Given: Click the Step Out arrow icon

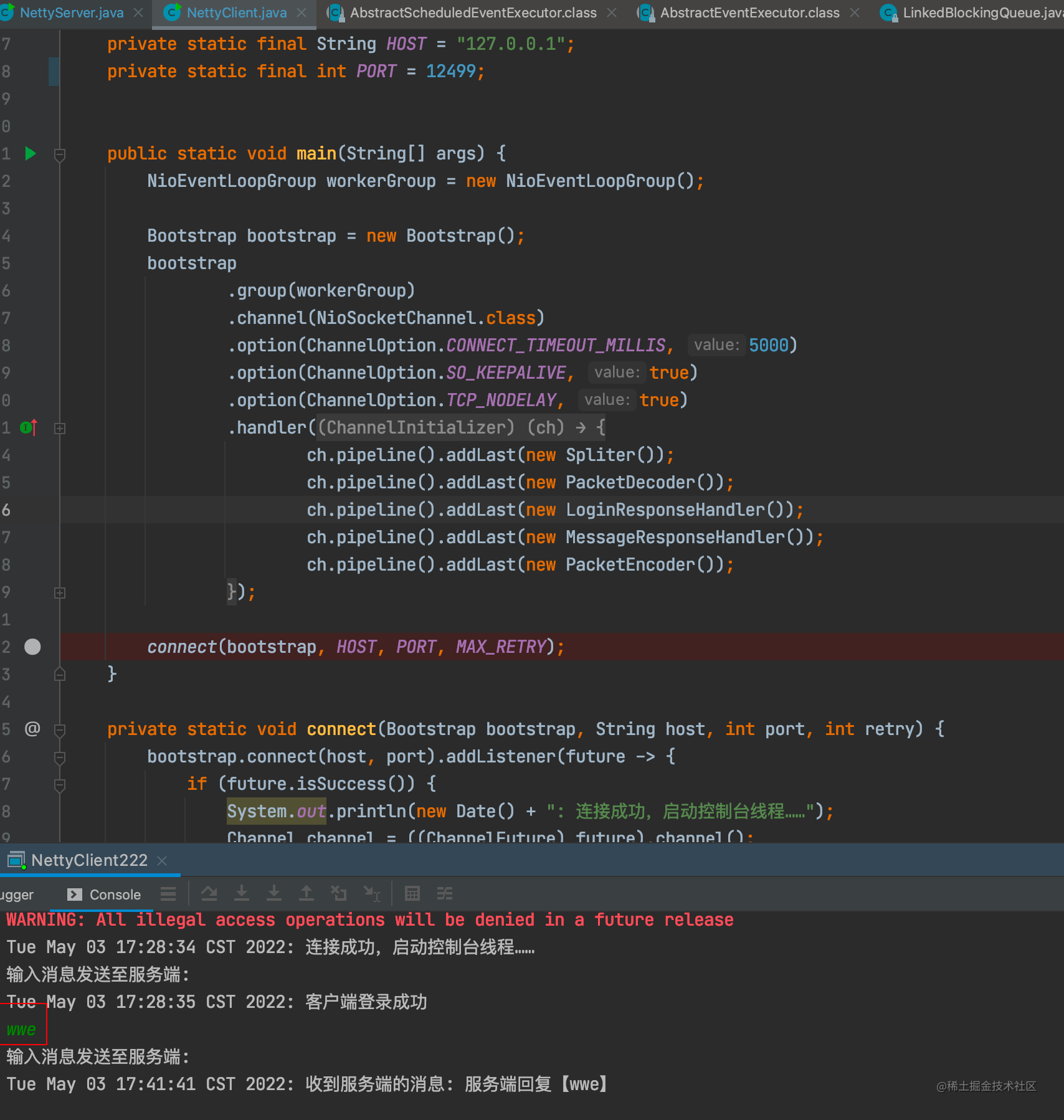Looking at the screenshot, I should pos(306,894).
